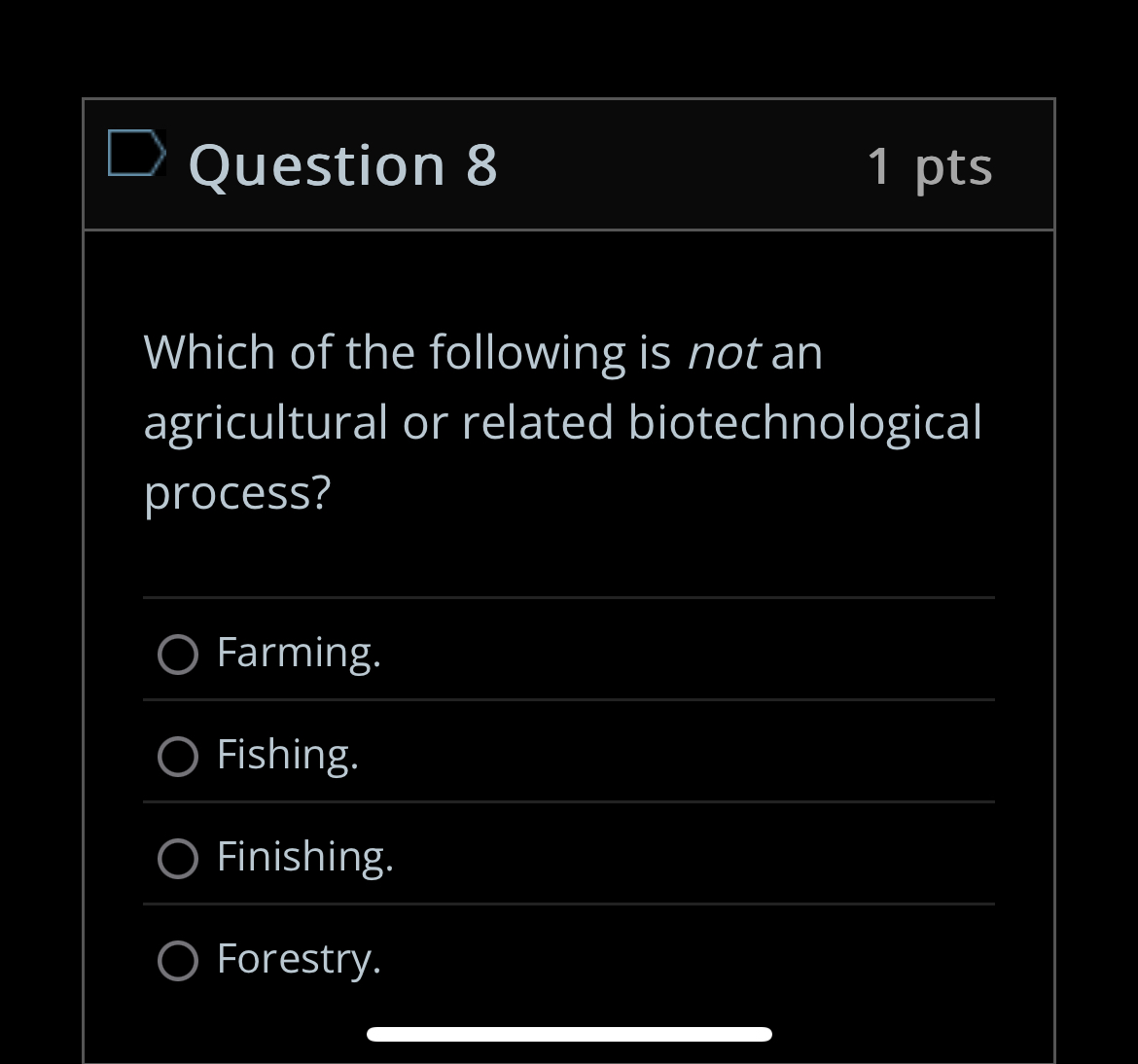Click the Forestry radio circle
The width and height of the screenshot is (1138, 1064).
pyautogui.click(x=178, y=960)
